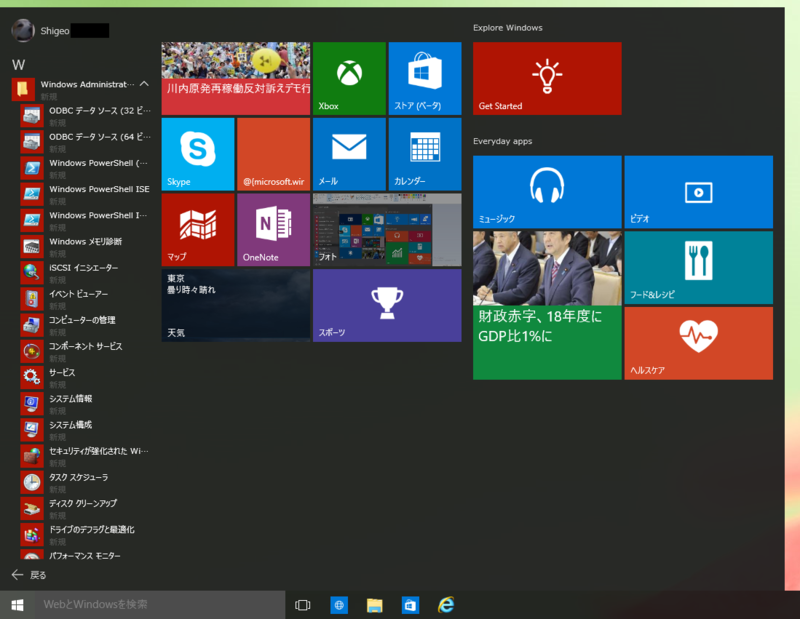The width and height of the screenshot is (800, 619).
Task: Open the フォト photos tile
Action: tap(387, 230)
